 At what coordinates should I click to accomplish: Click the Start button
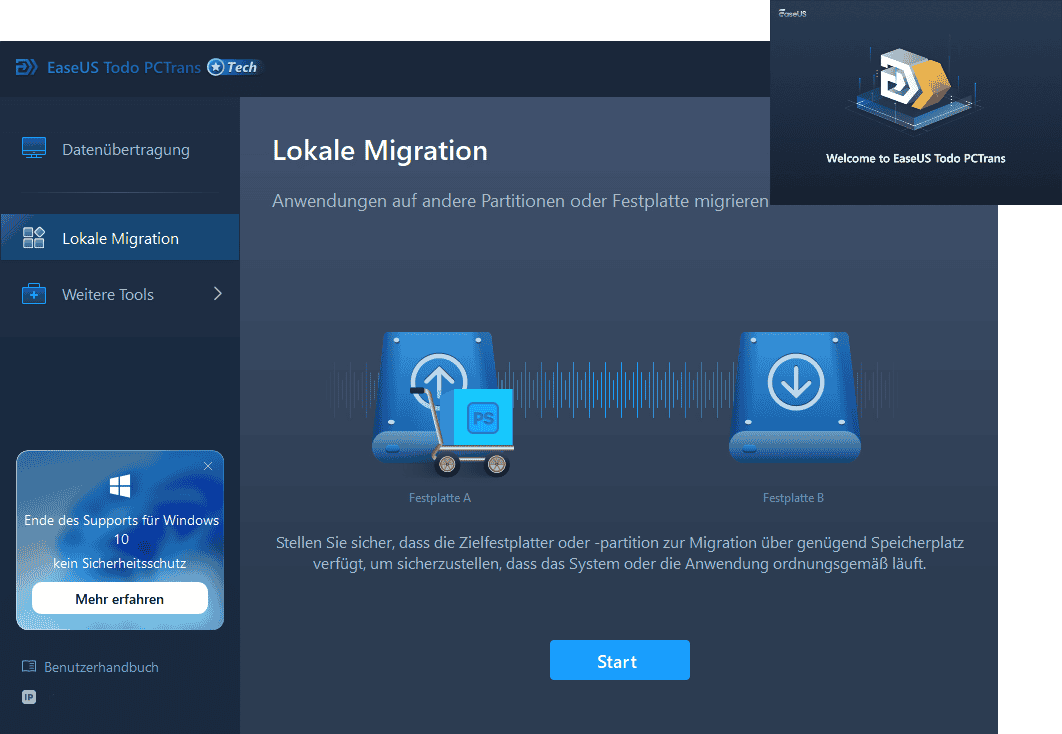[620, 660]
